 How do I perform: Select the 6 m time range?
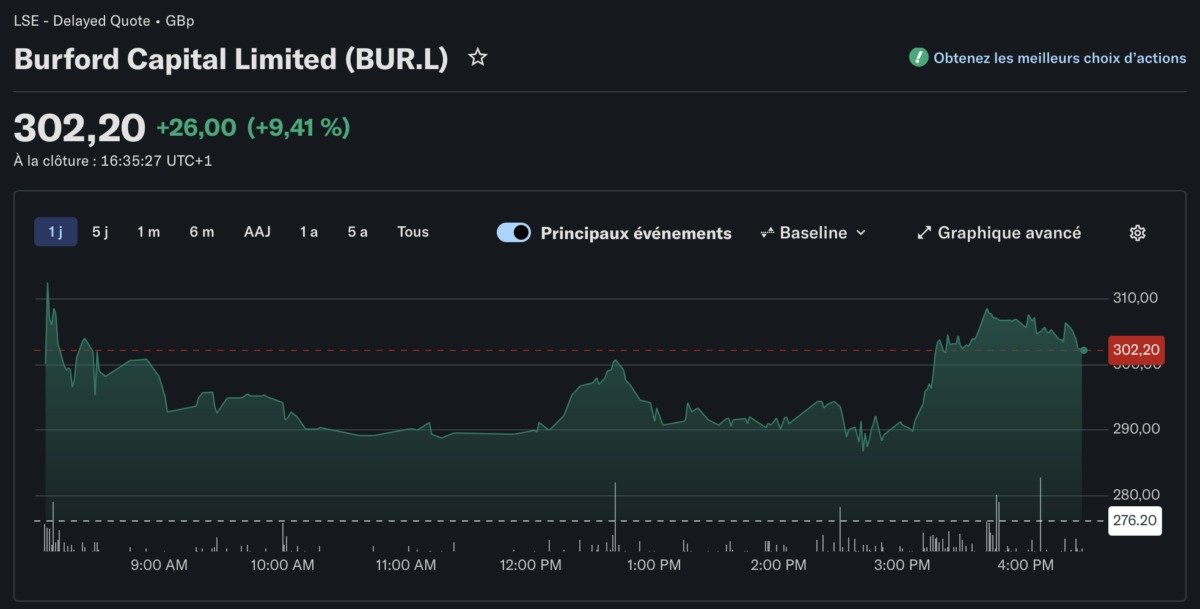(202, 232)
